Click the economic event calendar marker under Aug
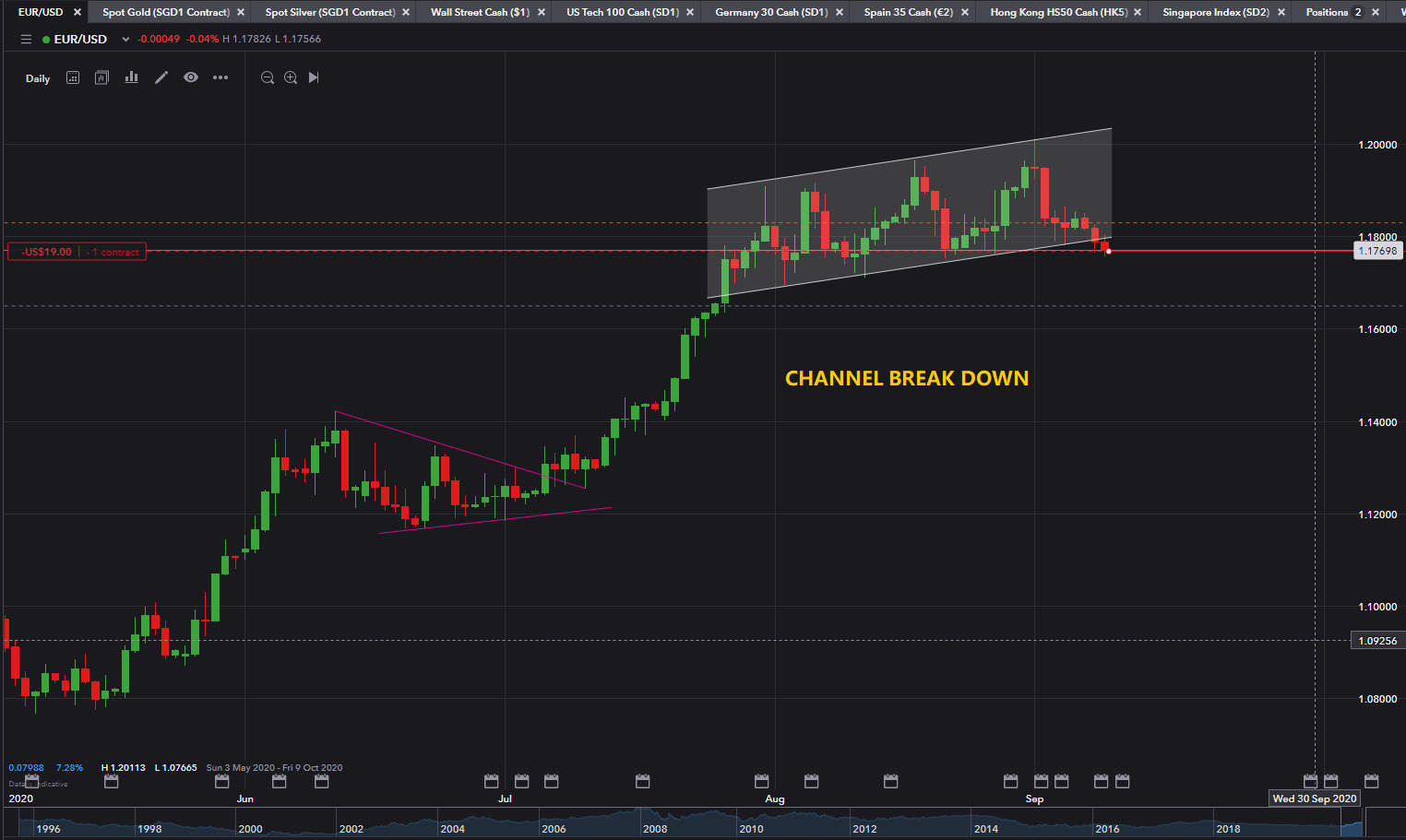Screen dimensions: 1406x840 (x=762, y=781)
